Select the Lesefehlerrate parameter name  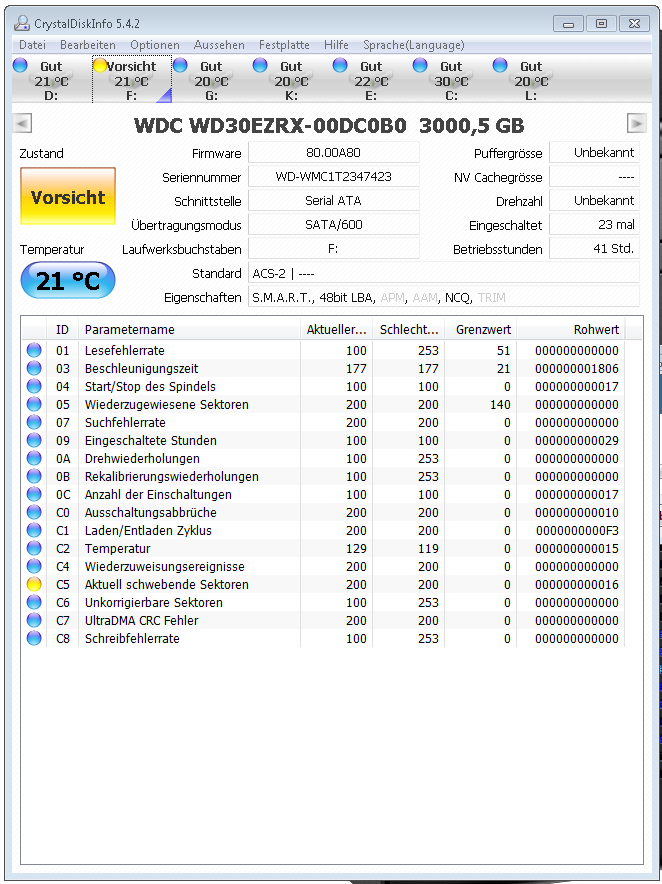(125, 350)
